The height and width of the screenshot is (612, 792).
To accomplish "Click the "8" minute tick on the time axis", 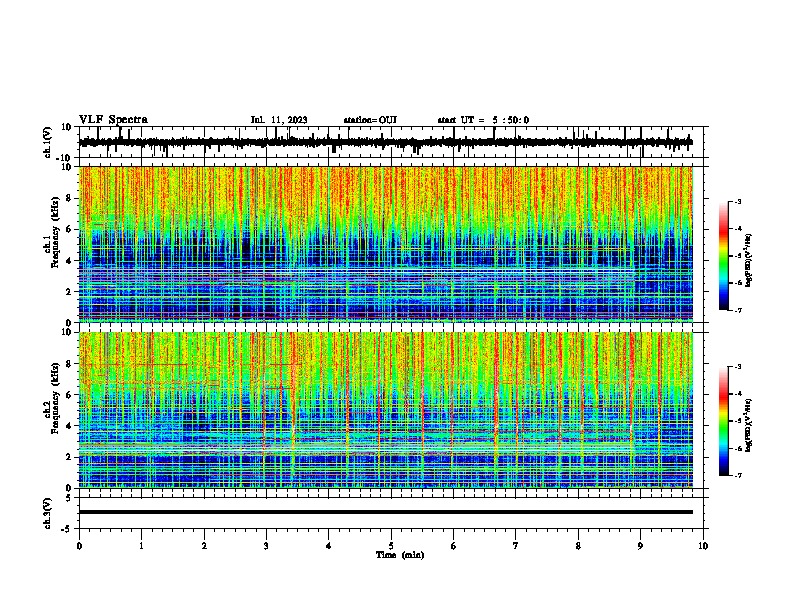I will click(x=578, y=546).
